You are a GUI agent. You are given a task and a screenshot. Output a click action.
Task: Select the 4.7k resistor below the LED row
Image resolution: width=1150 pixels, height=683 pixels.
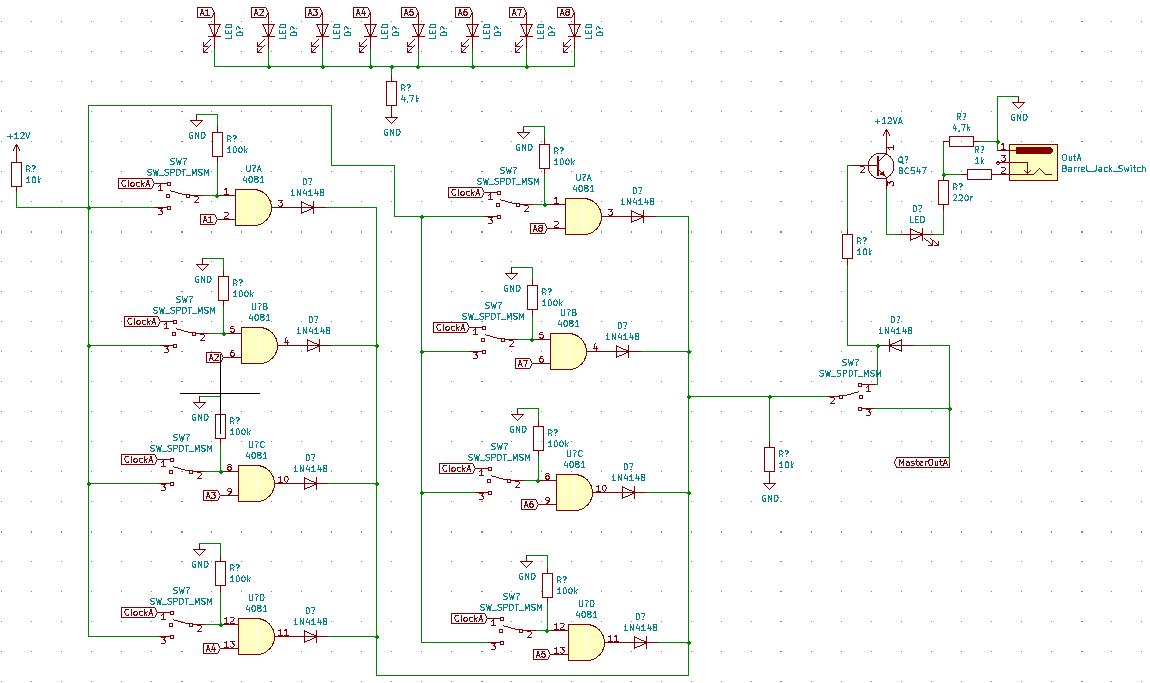pyautogui.click(x=392, y=94)
